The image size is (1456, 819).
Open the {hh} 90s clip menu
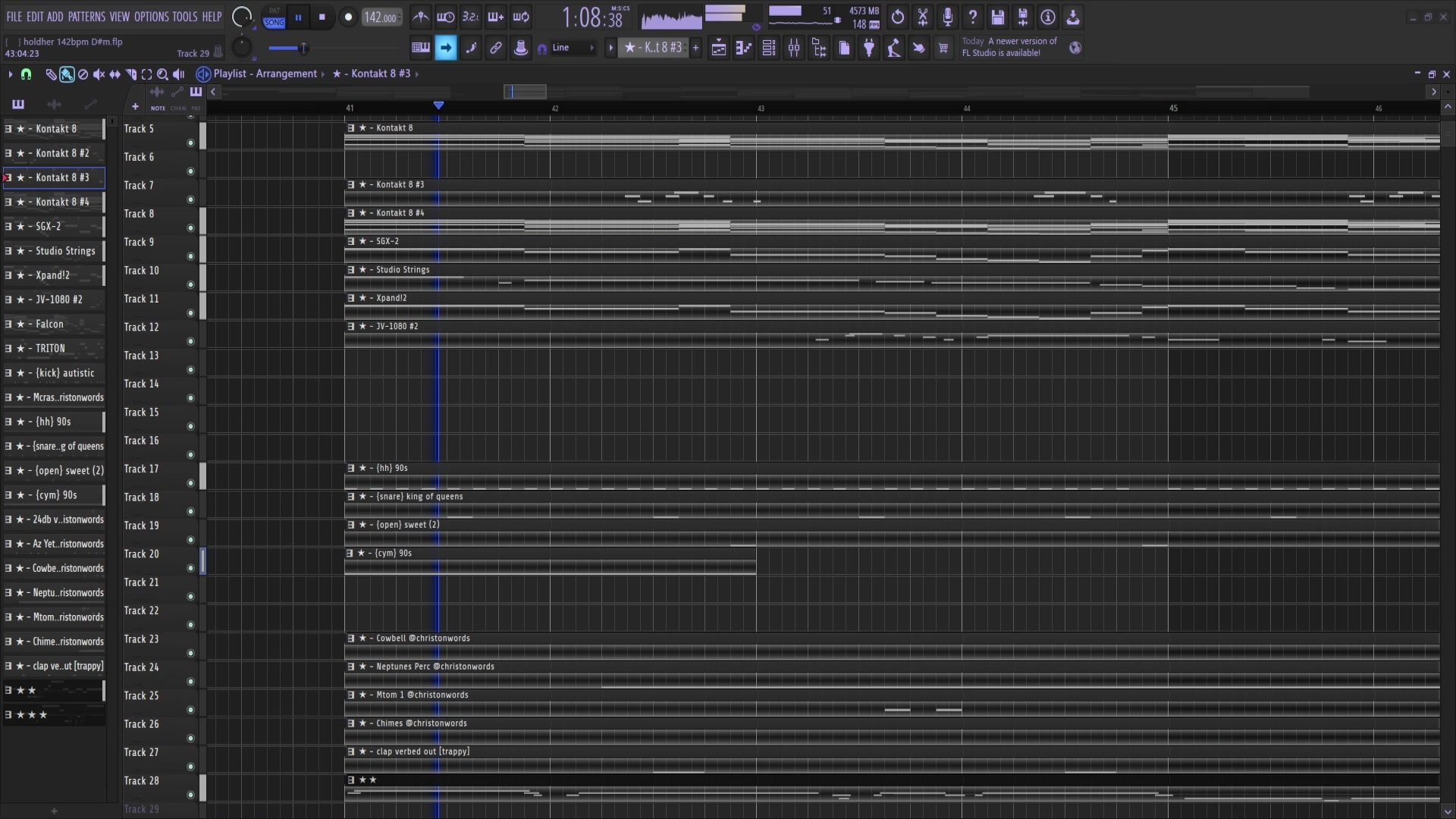click(x=351, y=469)
